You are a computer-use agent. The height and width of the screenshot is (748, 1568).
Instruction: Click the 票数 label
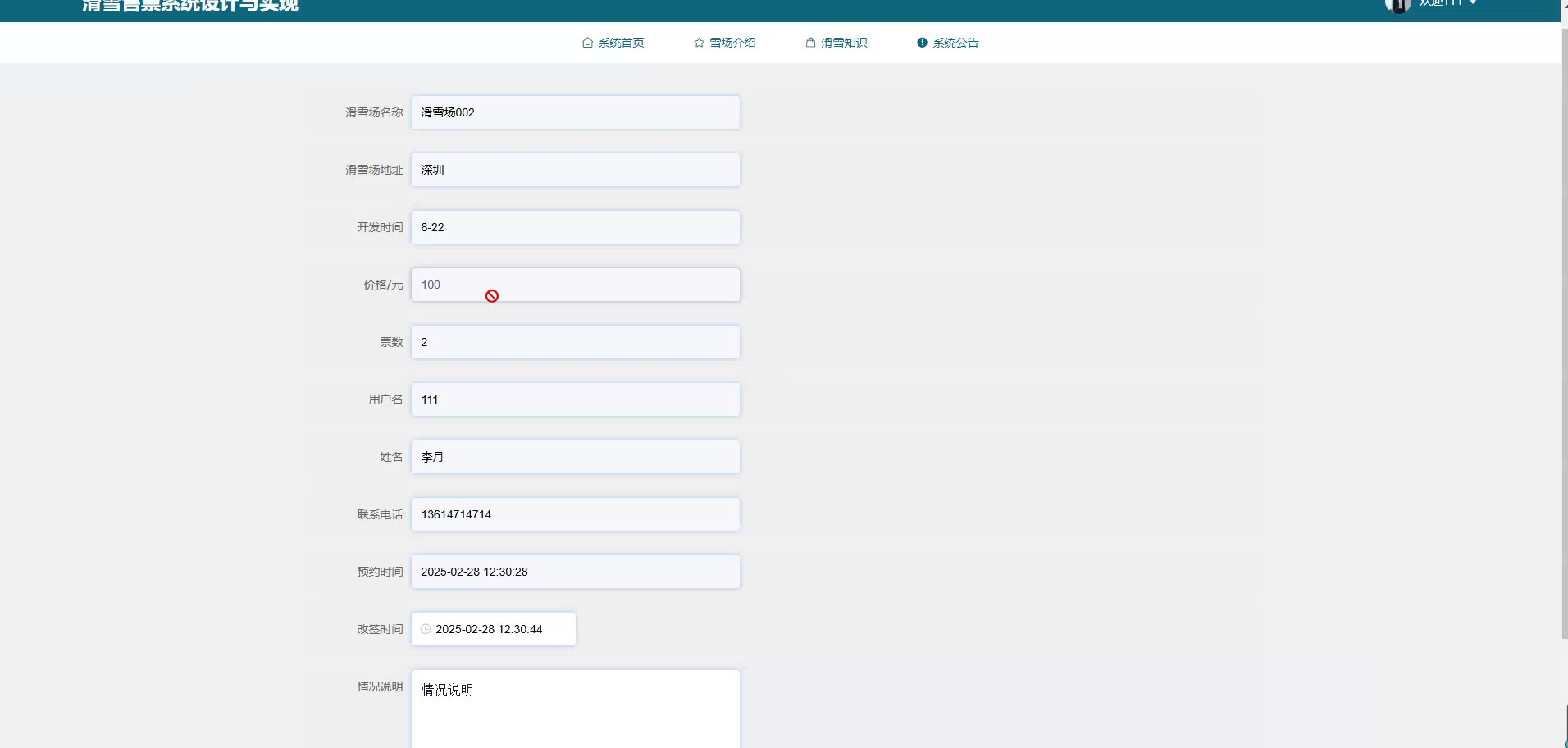(391, 342)
